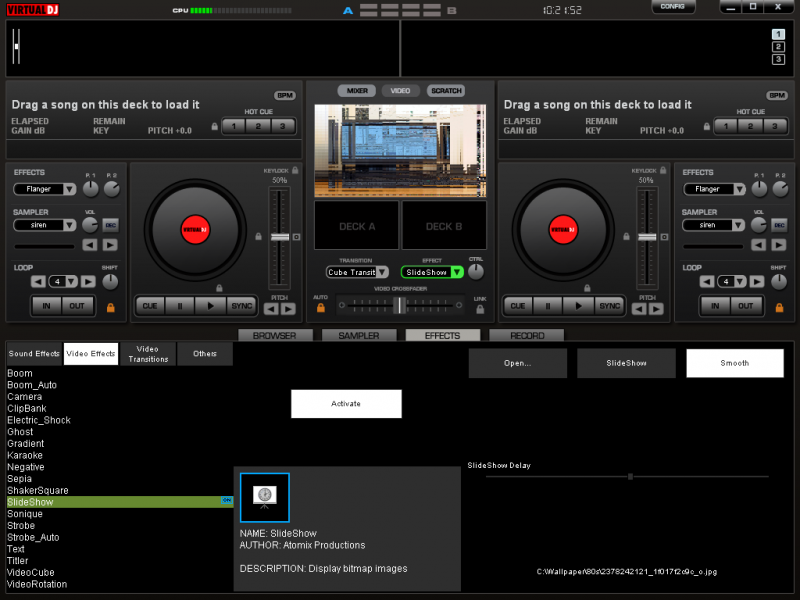
Task: Click the SlideShow effect thumbnail icon
Action: point(264,497)
